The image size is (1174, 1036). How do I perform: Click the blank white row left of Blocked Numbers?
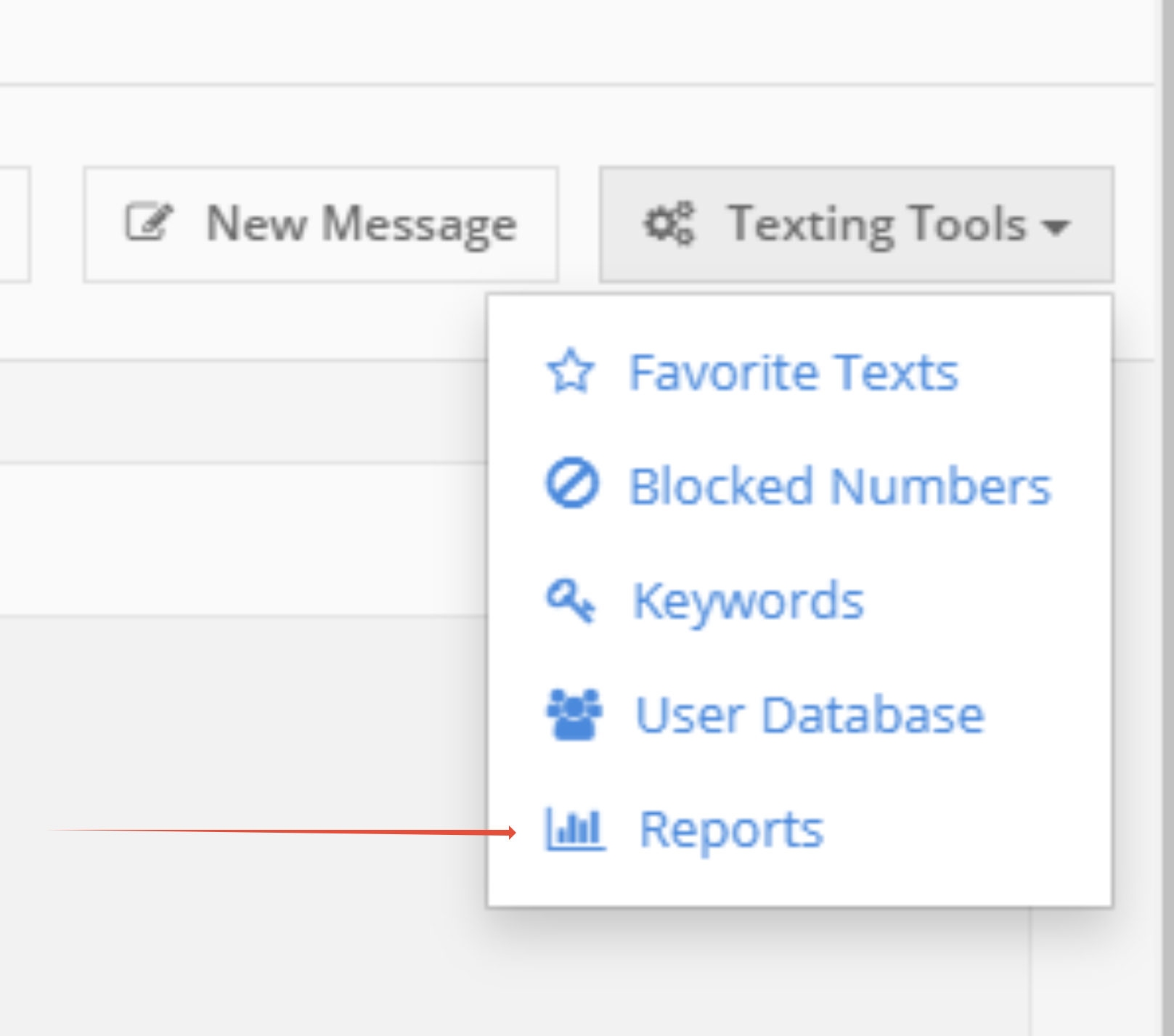[240, 539]
